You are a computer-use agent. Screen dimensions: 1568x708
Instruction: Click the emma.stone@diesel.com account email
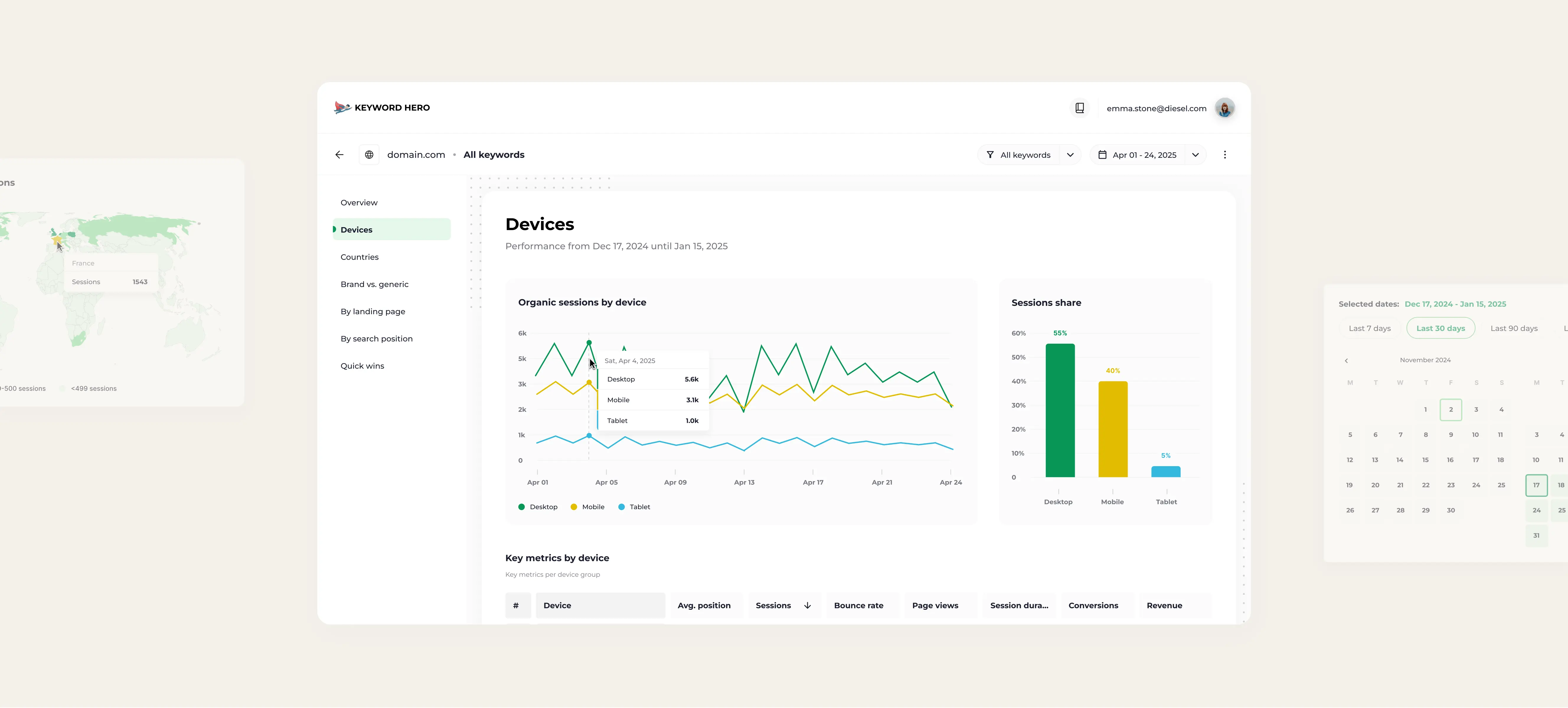(1156, 108)
